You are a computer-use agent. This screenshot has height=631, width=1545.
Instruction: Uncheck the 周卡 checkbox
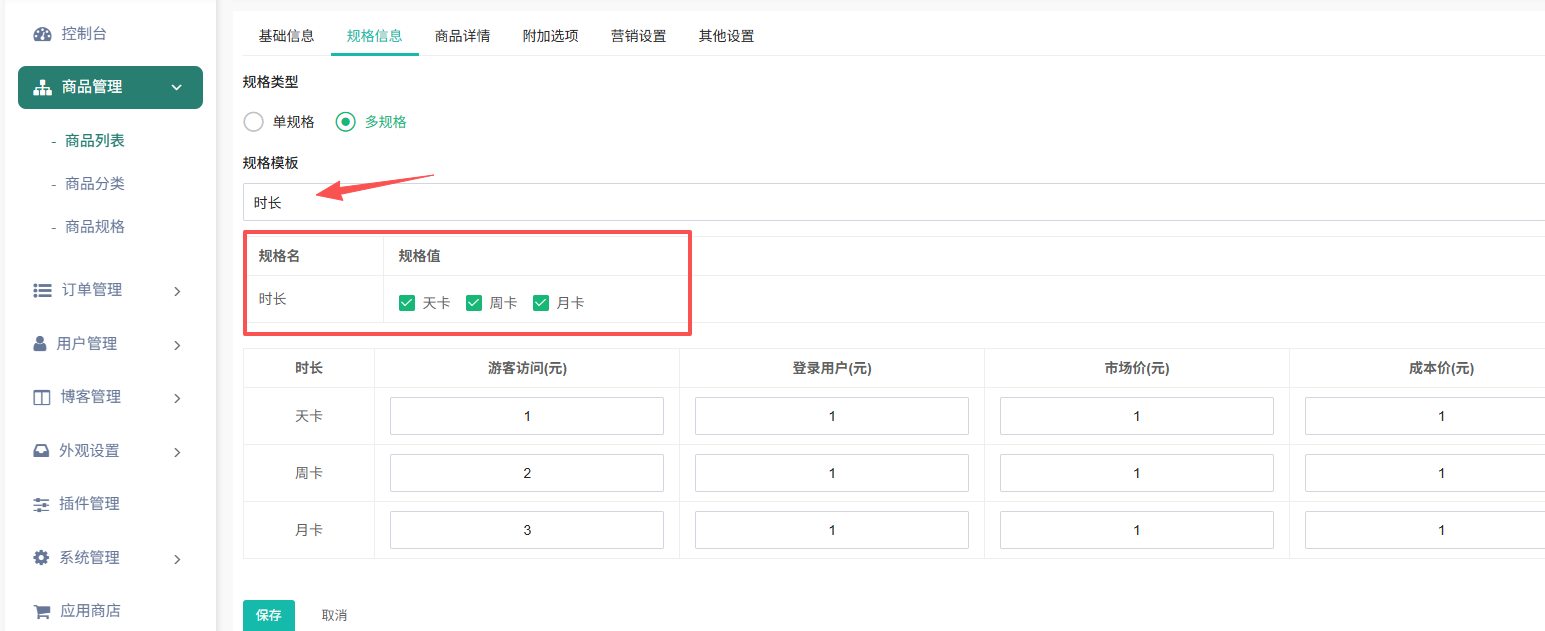tap(474, 303)
